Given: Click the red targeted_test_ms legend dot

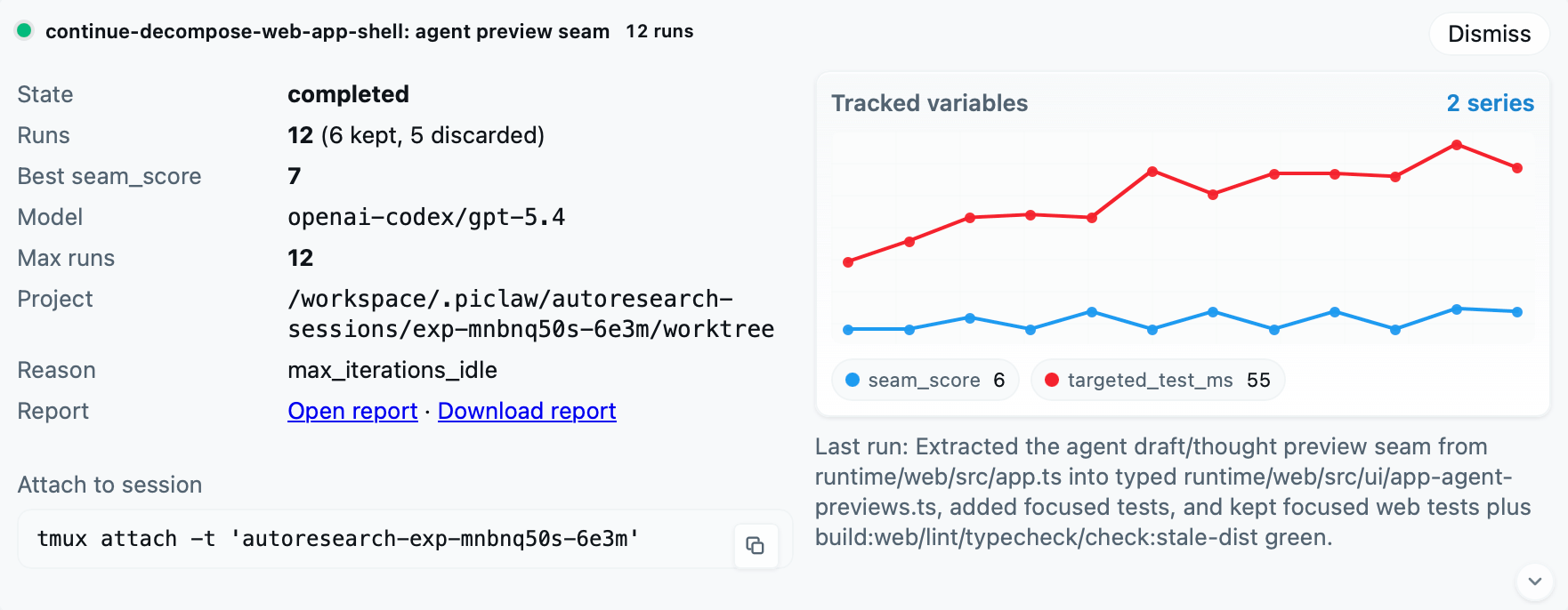Looking at the screenshot, I should 1052,380.
